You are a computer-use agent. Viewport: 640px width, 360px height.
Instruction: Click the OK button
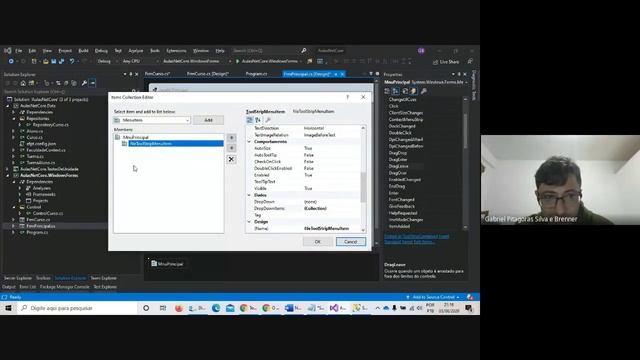pyautogui.click(x=318, y=242)
